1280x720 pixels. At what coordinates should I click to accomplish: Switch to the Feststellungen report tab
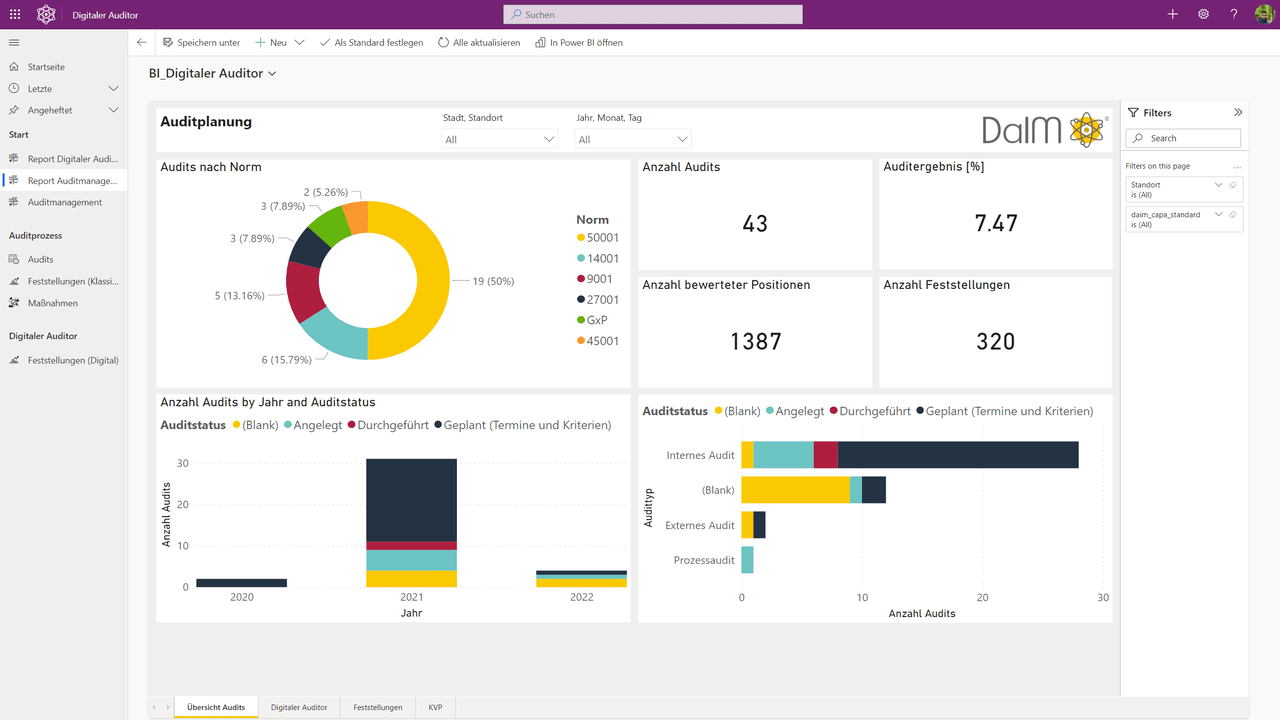[378, 707]
